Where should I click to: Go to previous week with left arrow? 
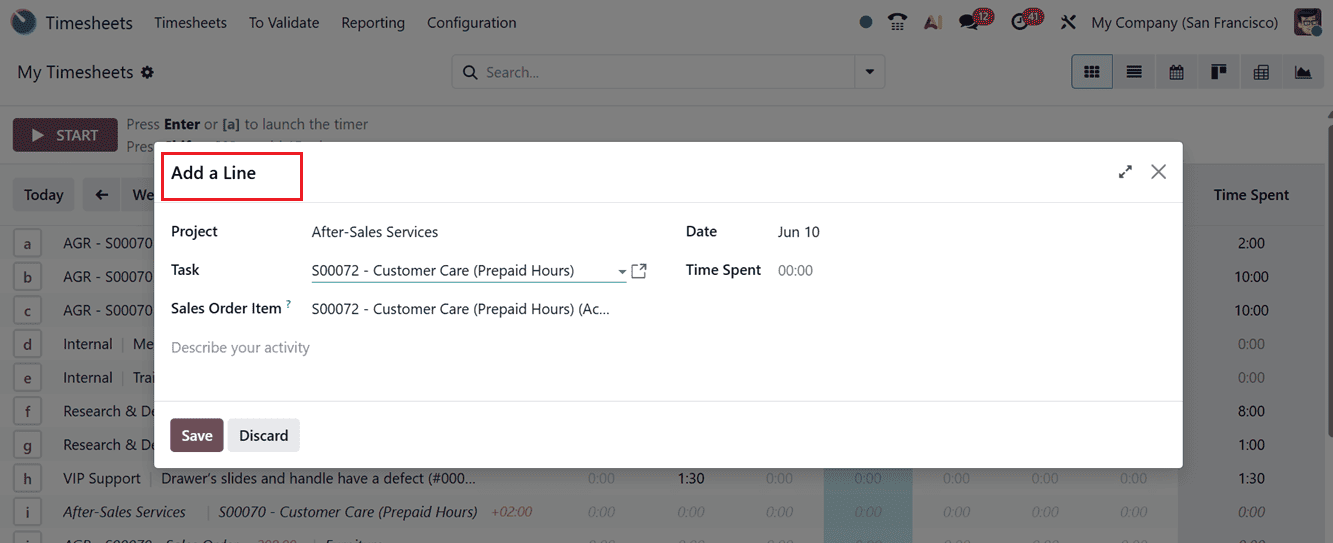click(x=101, y=195)
